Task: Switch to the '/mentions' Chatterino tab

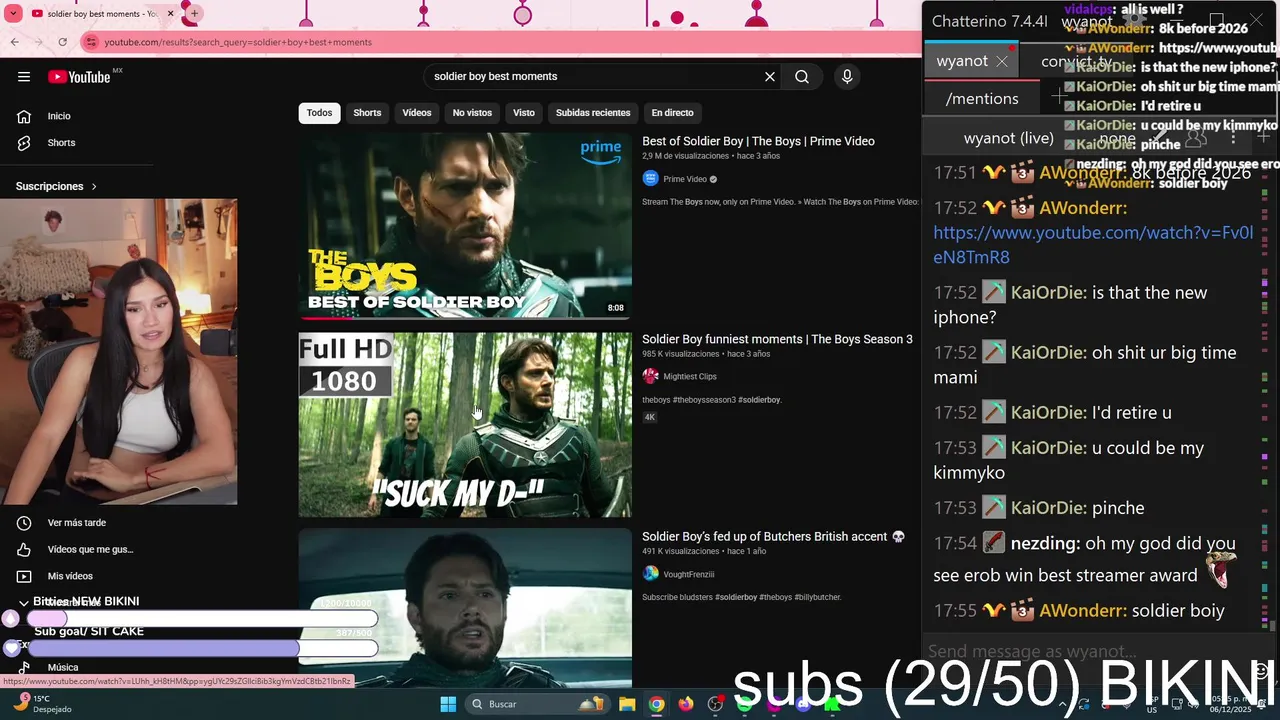Action: coord(982,98)
